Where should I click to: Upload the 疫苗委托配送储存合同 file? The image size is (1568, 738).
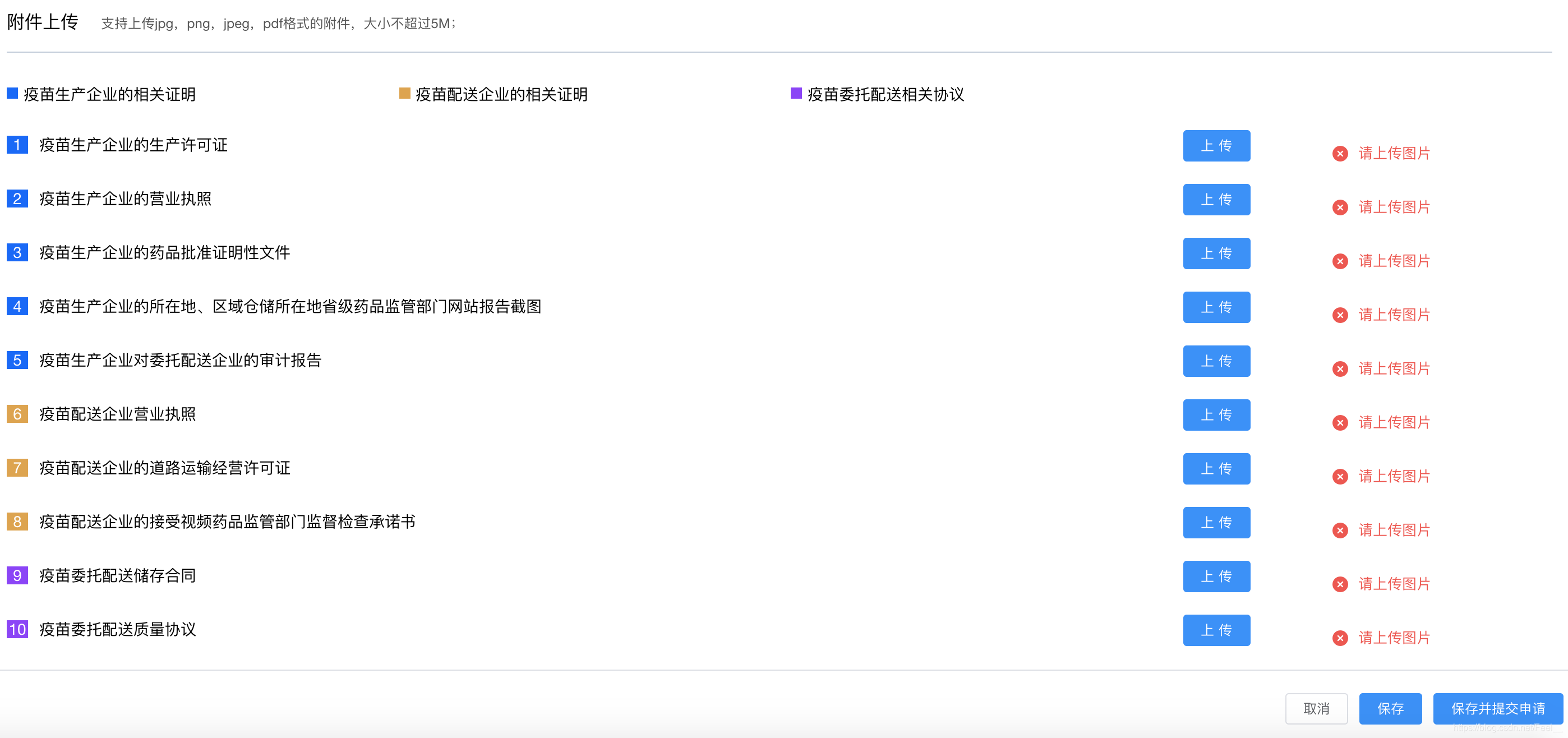click(x=1216, y=576)
